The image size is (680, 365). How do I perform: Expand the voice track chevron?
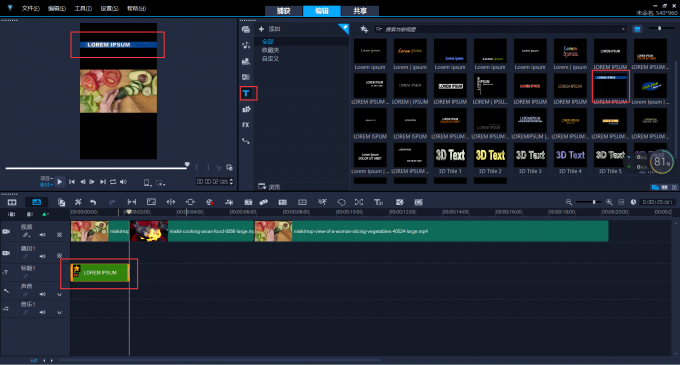[59, 294]
